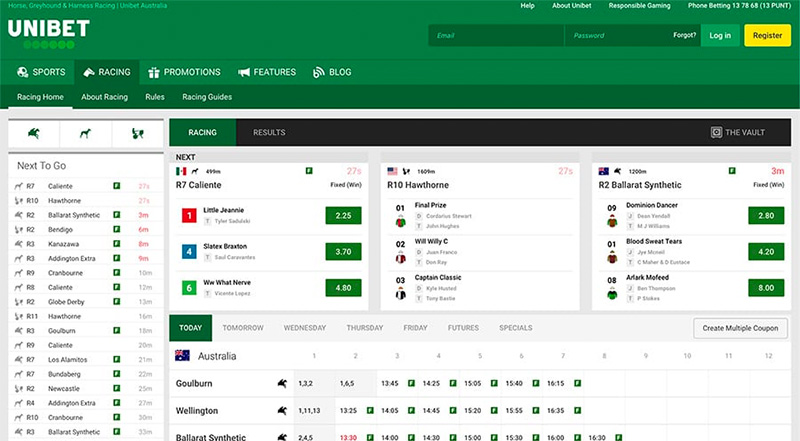Select Little Jeannie odds 2.25
The width and height of the screenshot is (800, 441).
point(343,216)
